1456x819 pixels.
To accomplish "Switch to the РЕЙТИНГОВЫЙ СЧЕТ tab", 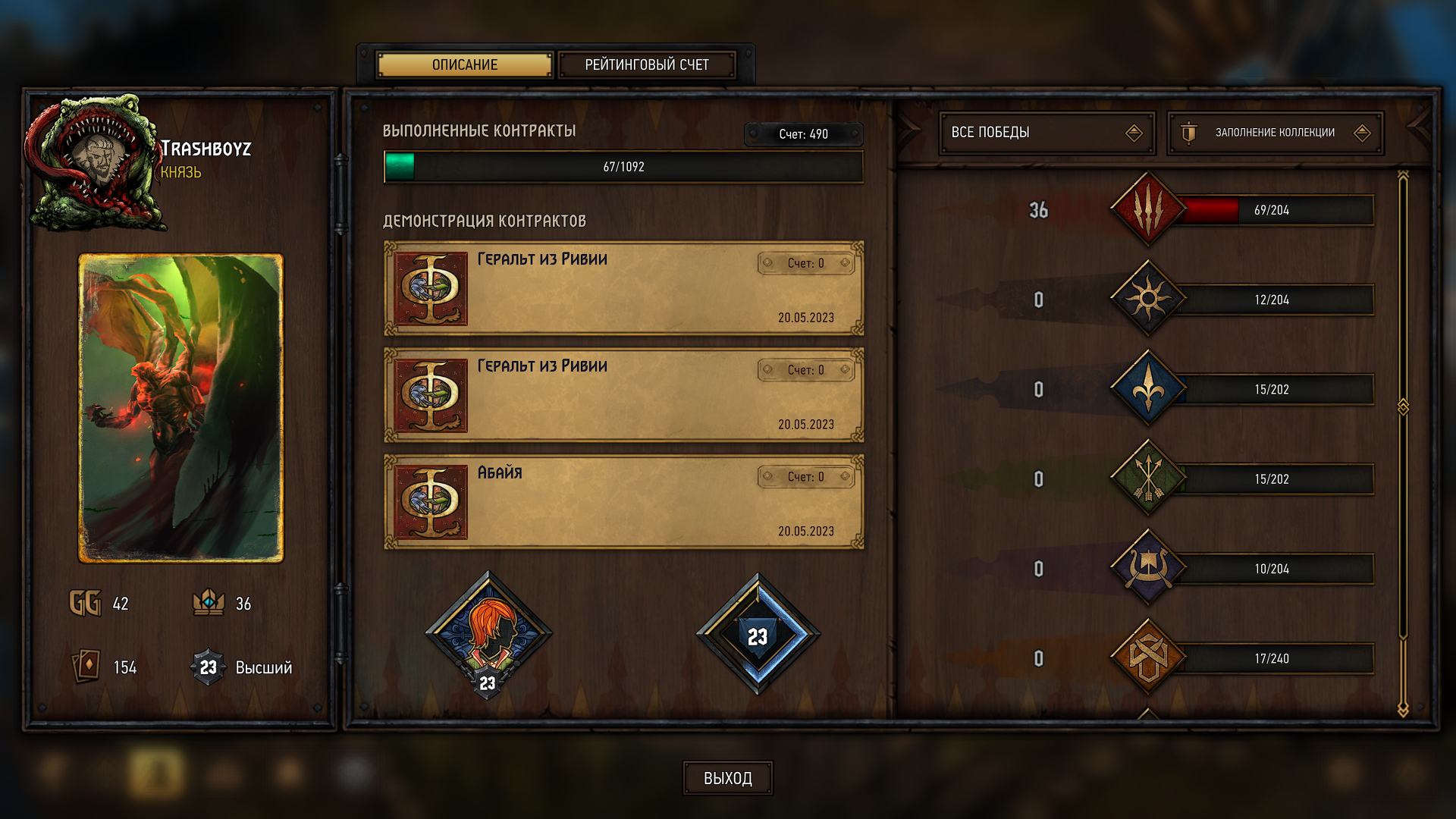I will tap(647, 65).
